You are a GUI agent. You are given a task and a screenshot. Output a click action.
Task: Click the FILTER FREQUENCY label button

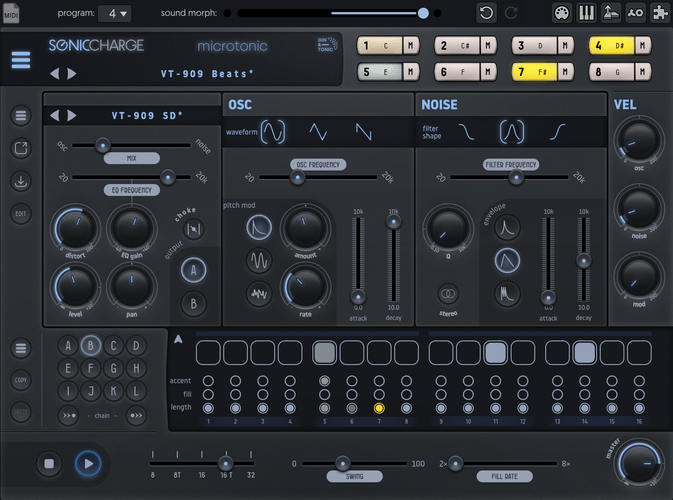click(x=511, y=165)
